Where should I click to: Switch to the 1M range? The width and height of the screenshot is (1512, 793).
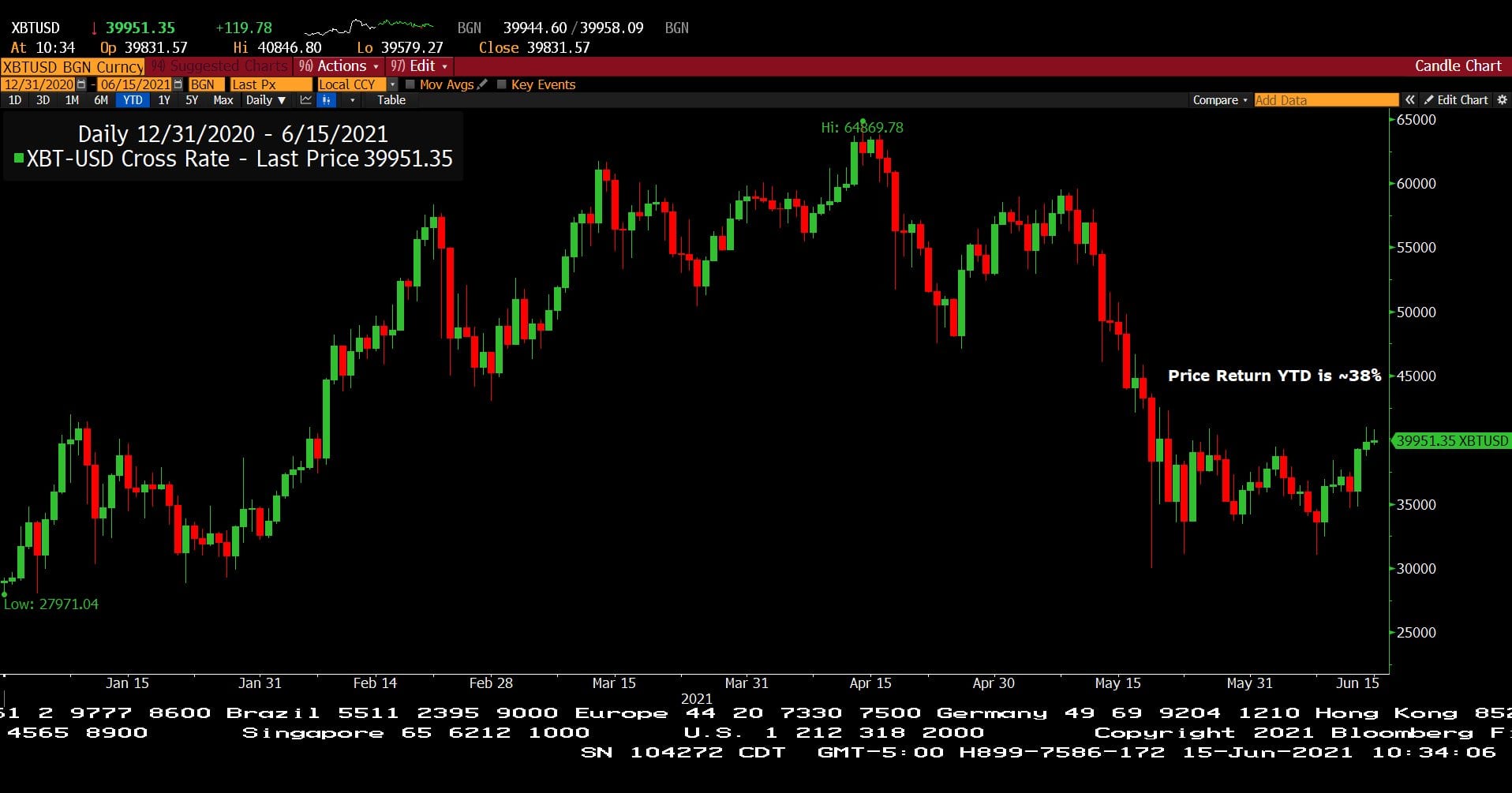[72, 100]
